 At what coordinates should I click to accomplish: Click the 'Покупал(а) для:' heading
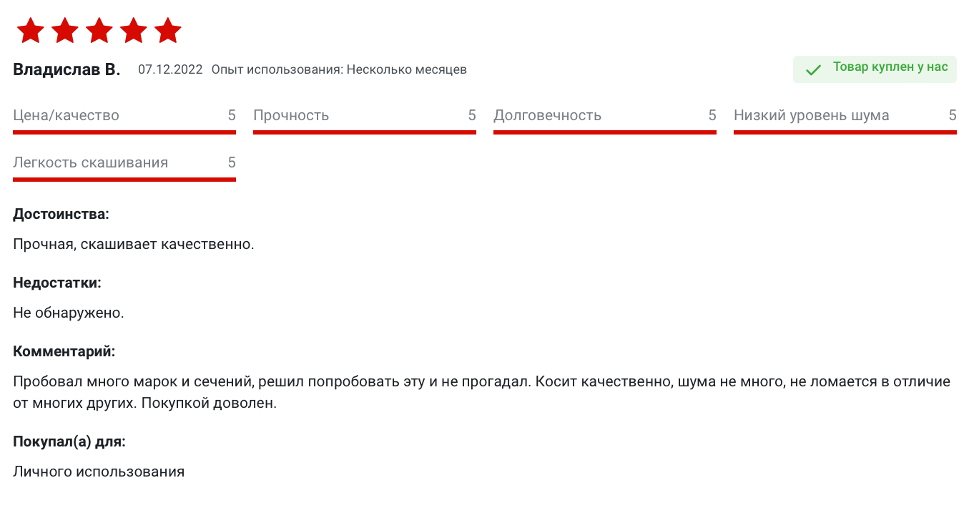[69, 441]
